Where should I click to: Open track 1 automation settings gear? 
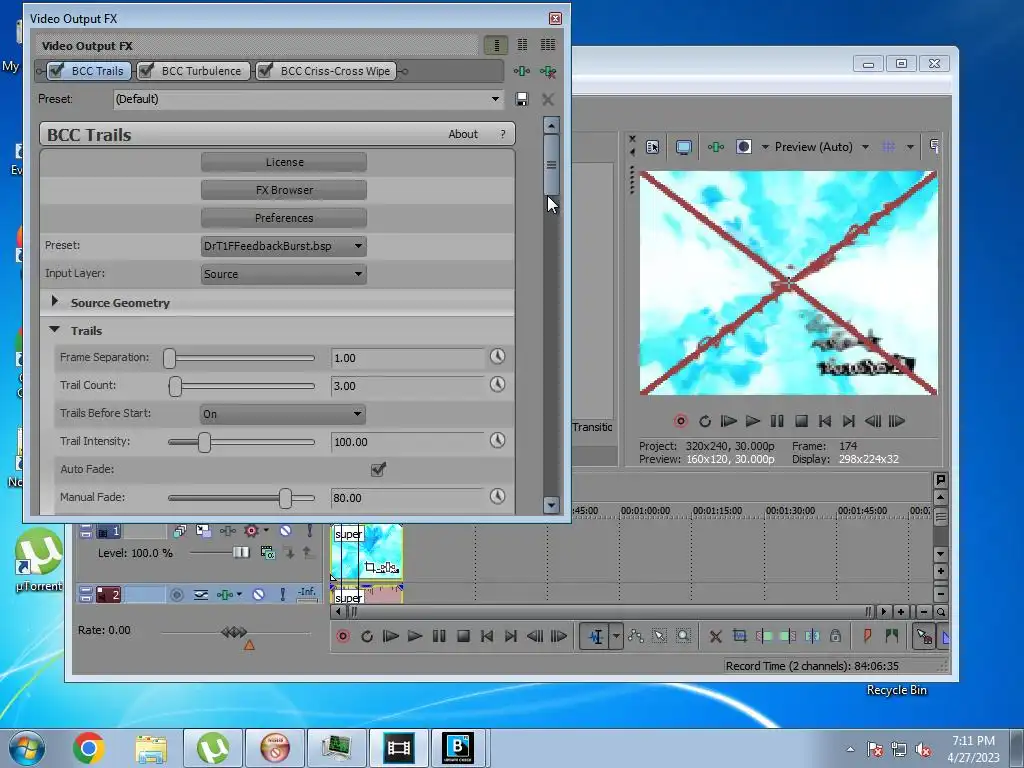pyautogui.click(x=252, y=531)
